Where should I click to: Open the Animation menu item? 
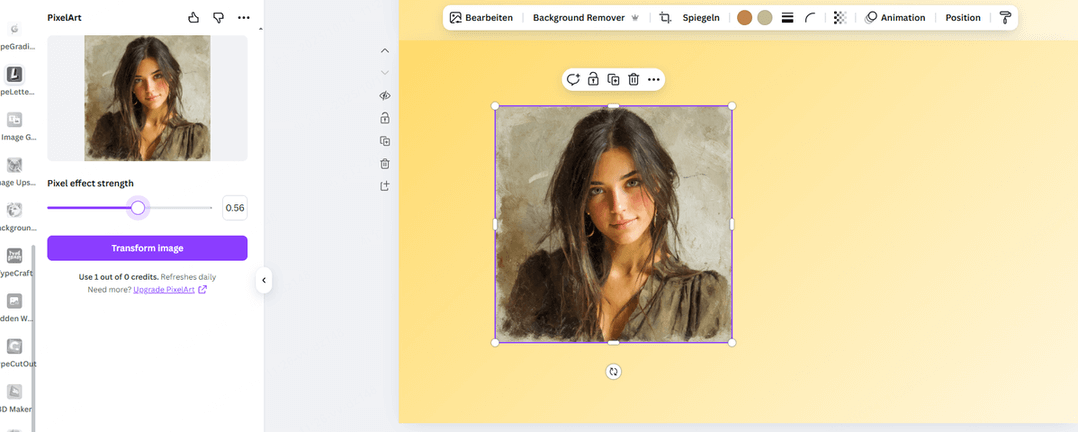(895, 18)
